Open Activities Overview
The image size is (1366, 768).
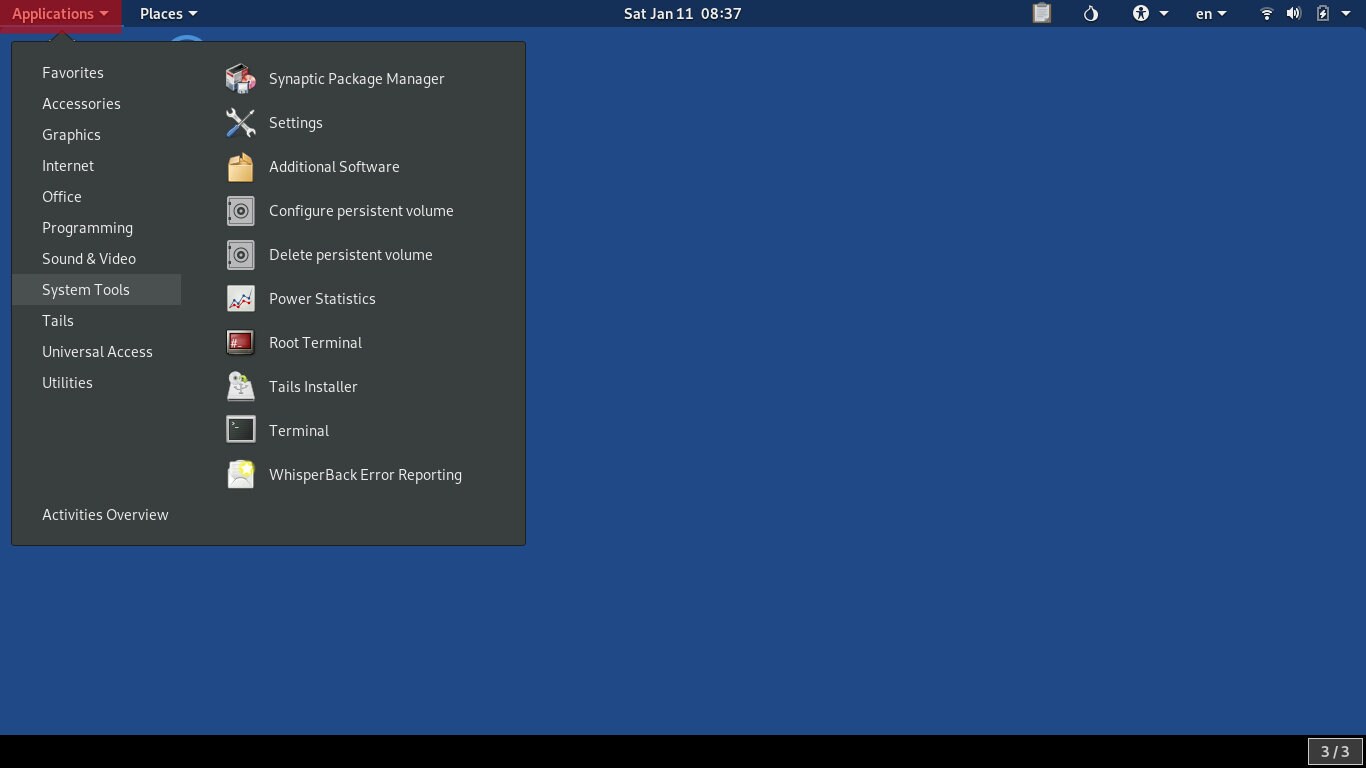tap(105, 514)
